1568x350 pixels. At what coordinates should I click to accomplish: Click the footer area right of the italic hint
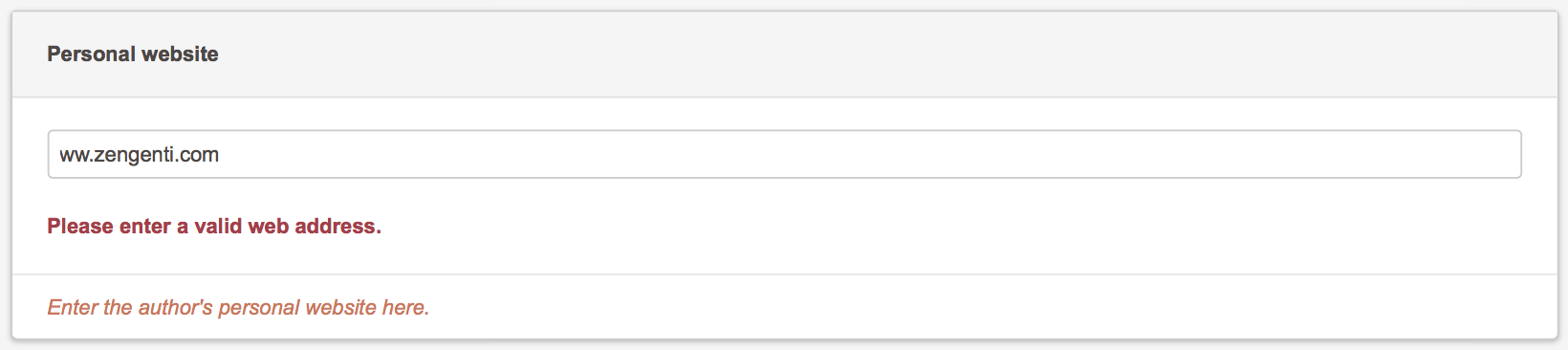pyautogui.click(x=994, y=307)
